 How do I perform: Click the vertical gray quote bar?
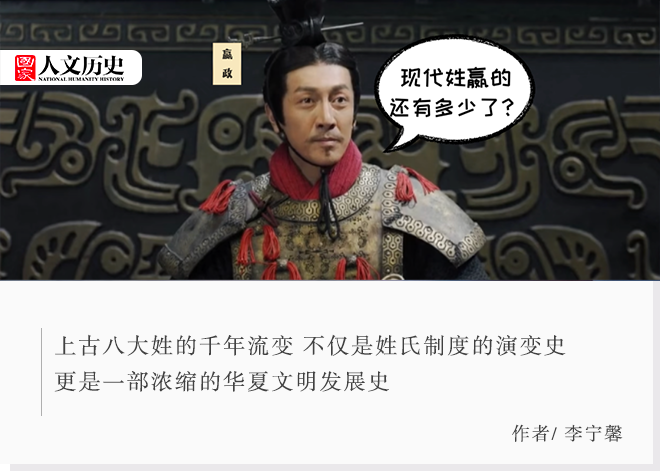tap(41, 372)
